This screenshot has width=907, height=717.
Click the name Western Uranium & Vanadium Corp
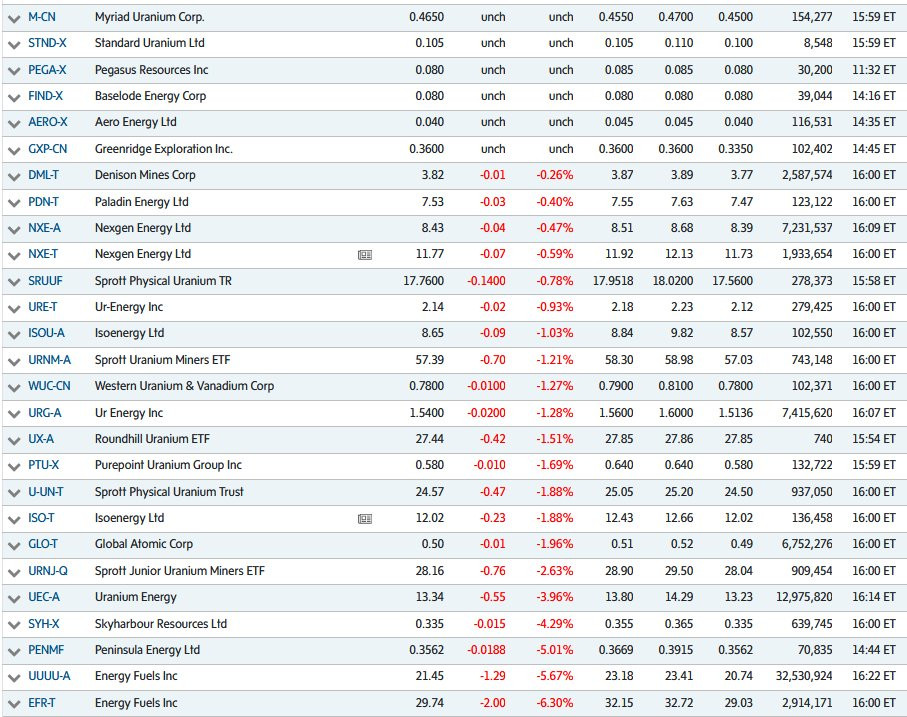(185, 386)
